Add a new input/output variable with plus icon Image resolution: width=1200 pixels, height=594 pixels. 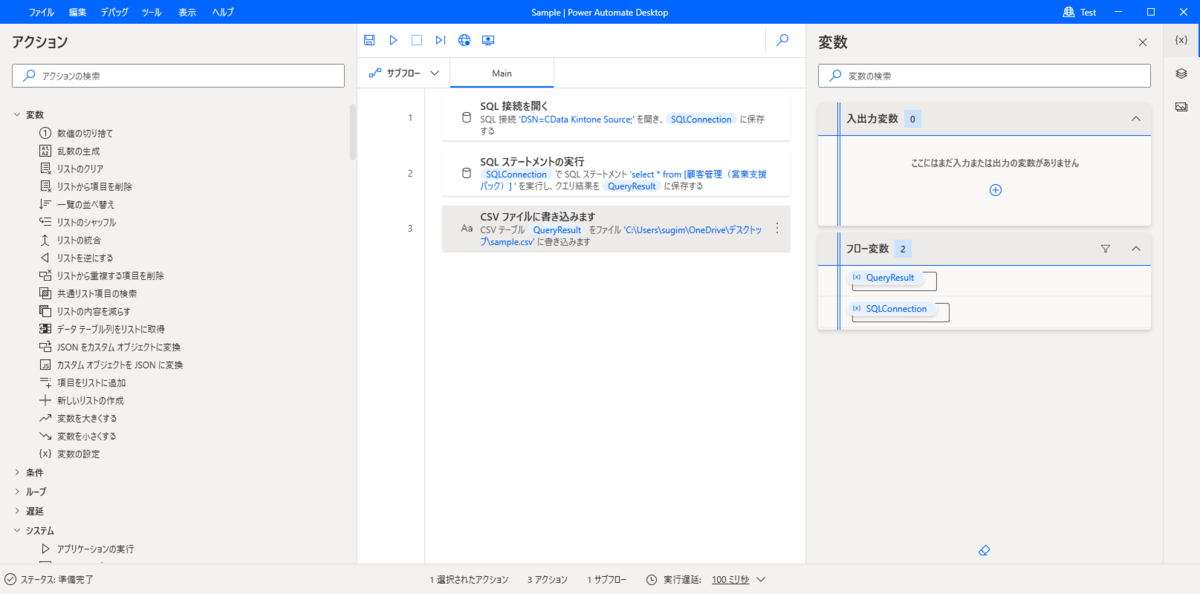pyautogui.click(x=995, y=190)
